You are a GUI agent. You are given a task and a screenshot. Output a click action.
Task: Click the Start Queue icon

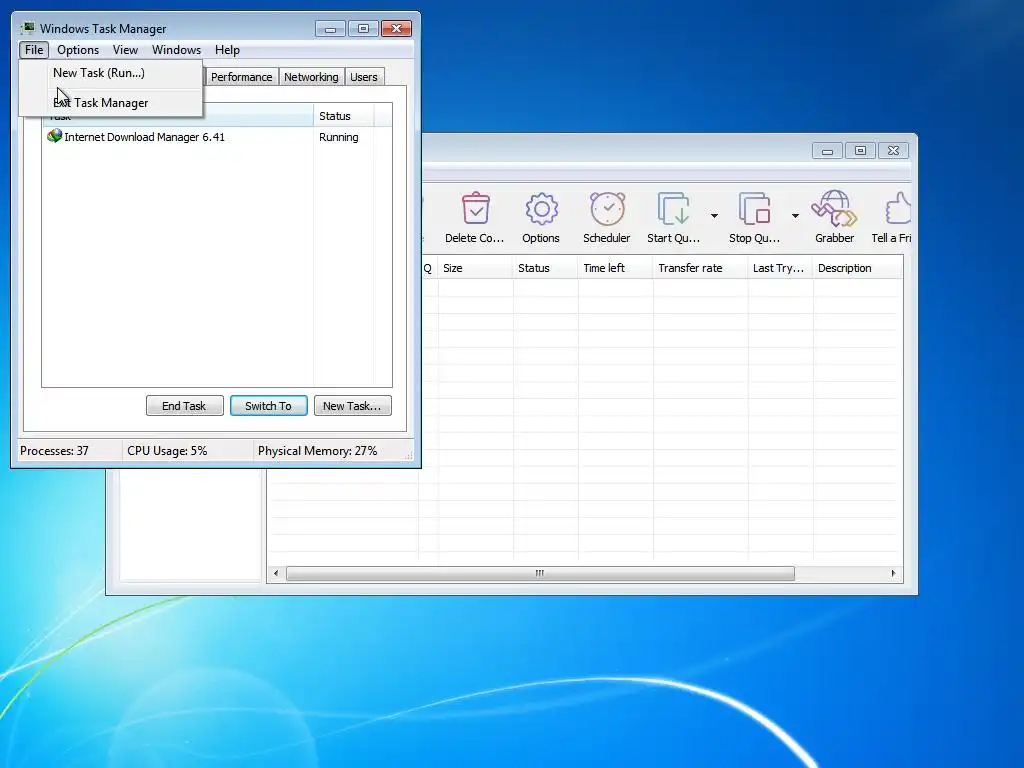pyautogui.click(x=673, y=208)
